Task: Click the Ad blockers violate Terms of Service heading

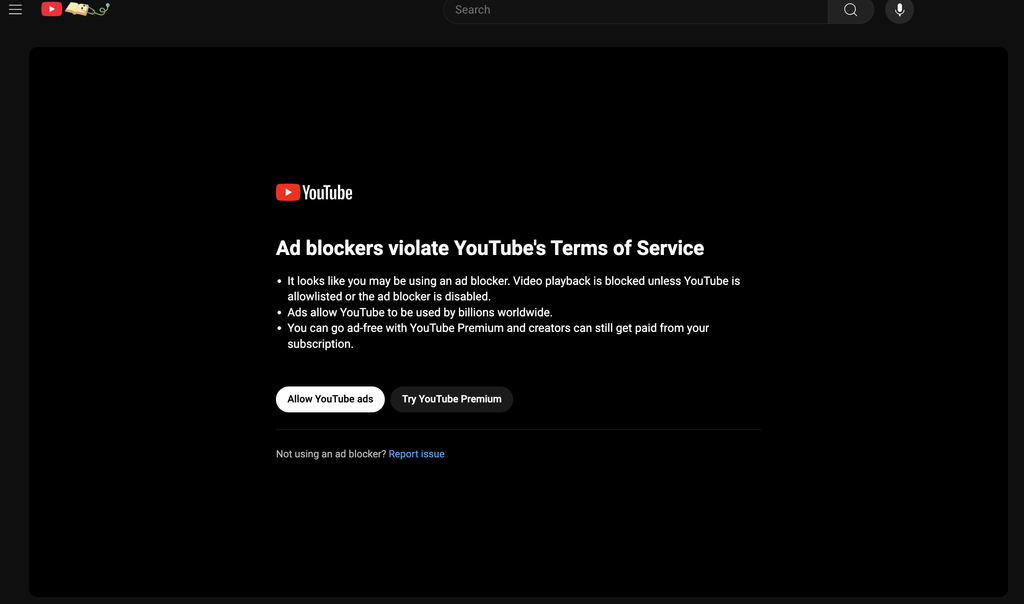Action: tap(489, 248)
